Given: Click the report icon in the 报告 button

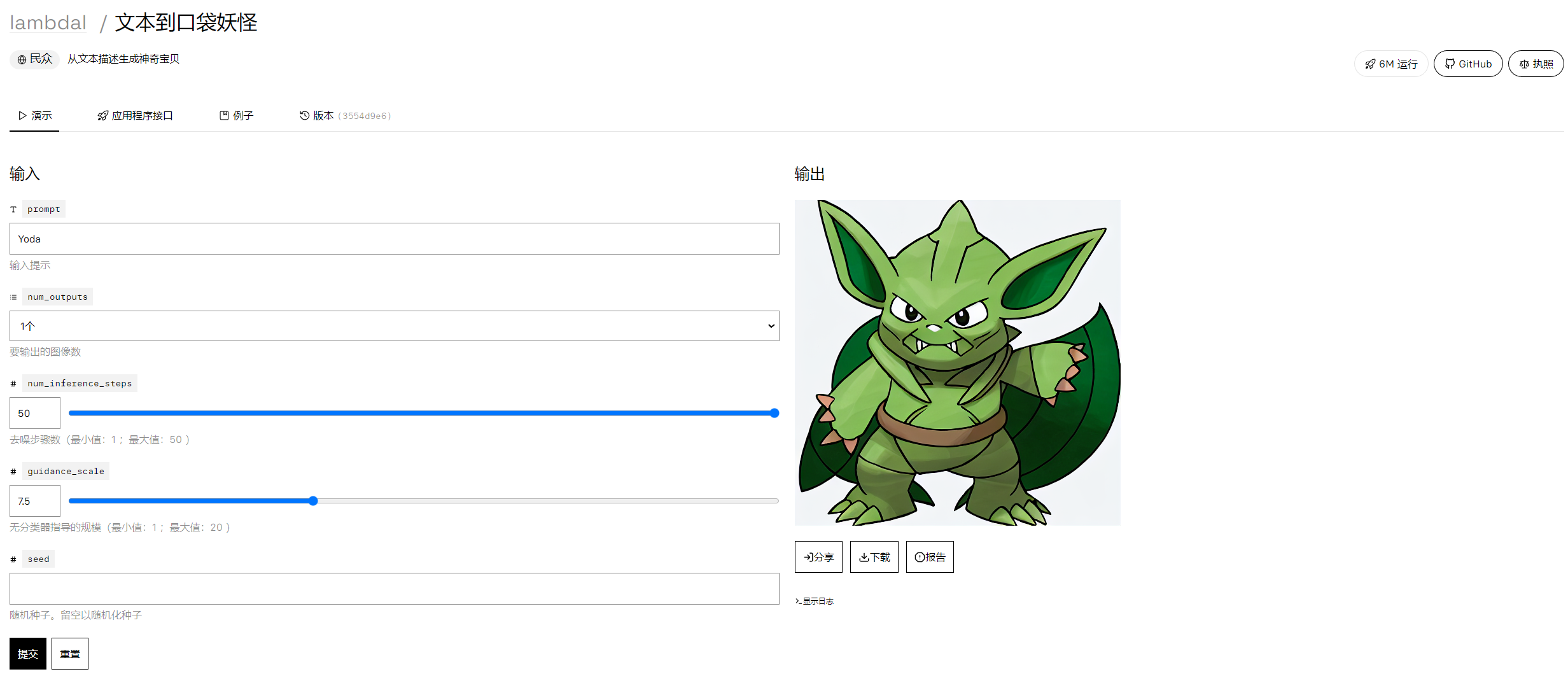Looking at the screenshot, I should pos(919,556).
